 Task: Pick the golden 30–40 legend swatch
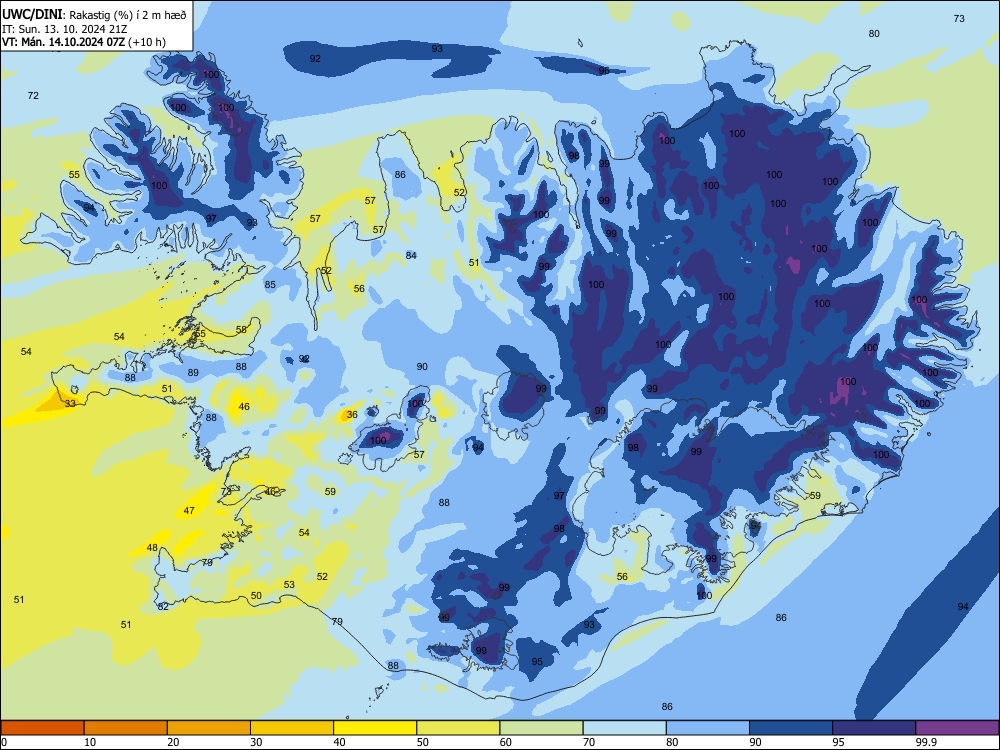point(292,728)
